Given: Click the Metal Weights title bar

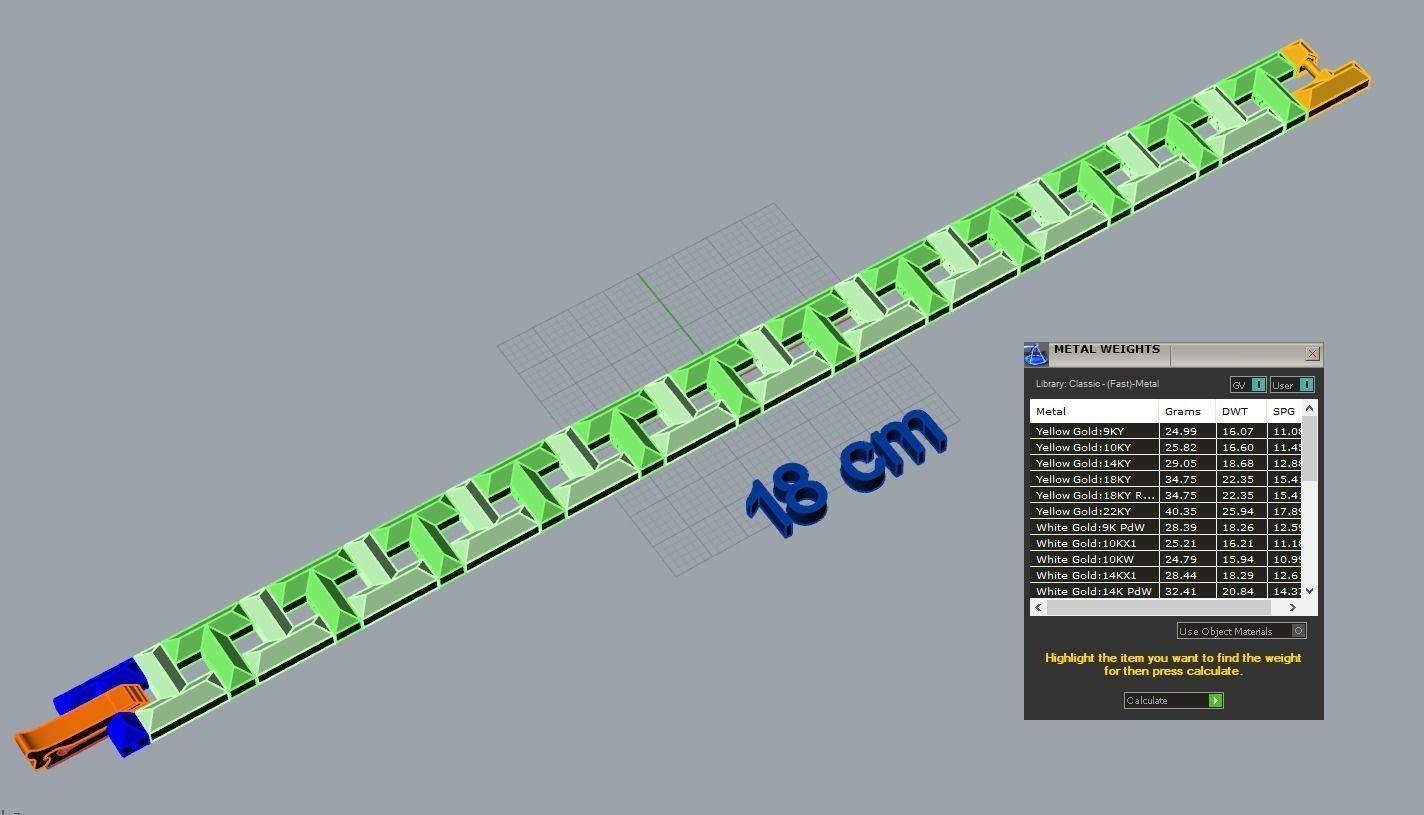Looking at the screenshot, I should [1173, 354].
